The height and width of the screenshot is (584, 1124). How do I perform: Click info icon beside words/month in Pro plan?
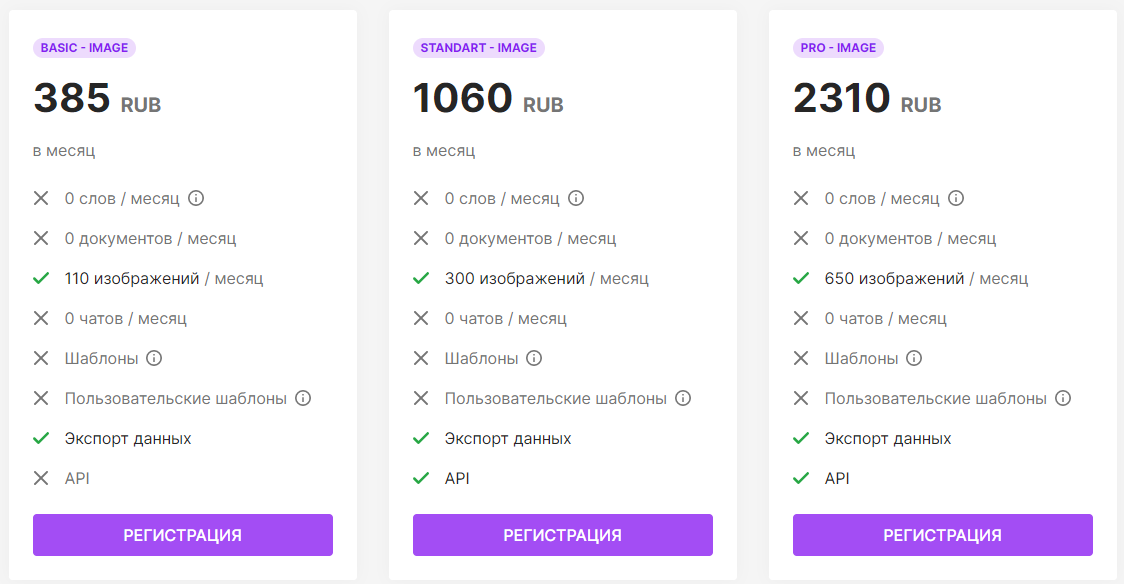956,198
